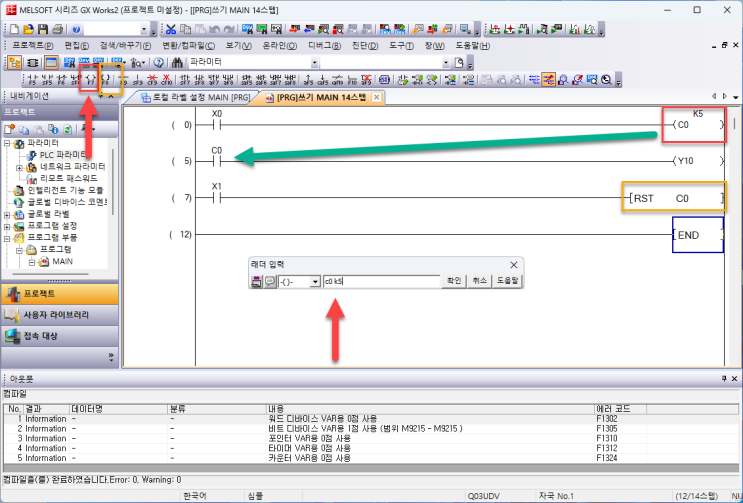
Task: Collapse the 파라미터 tree node
Action: (x=7, y=143)
